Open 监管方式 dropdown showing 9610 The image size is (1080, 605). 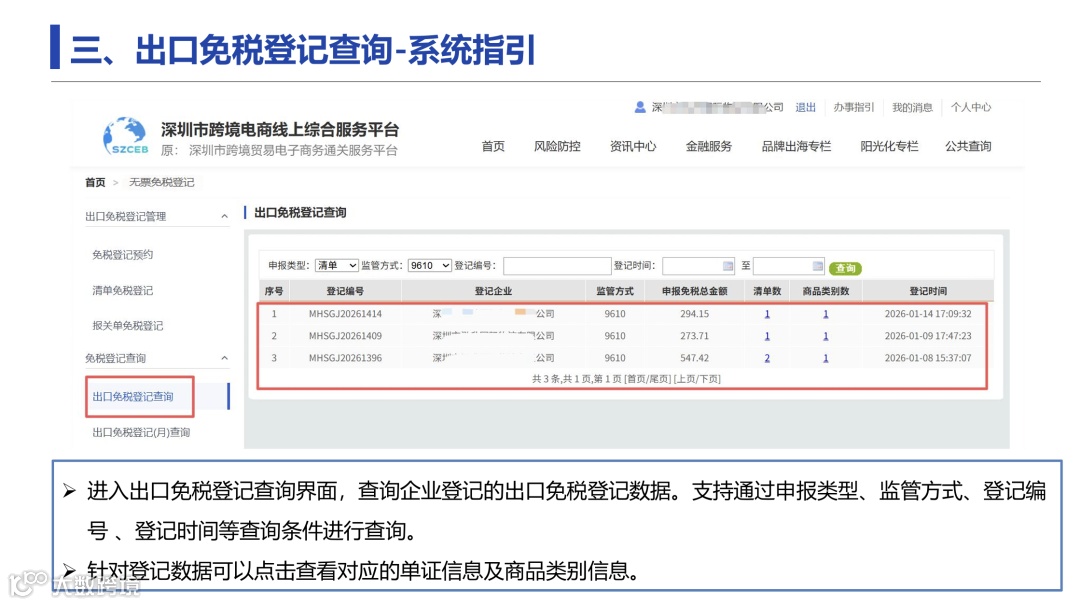[x=430, y=265]
